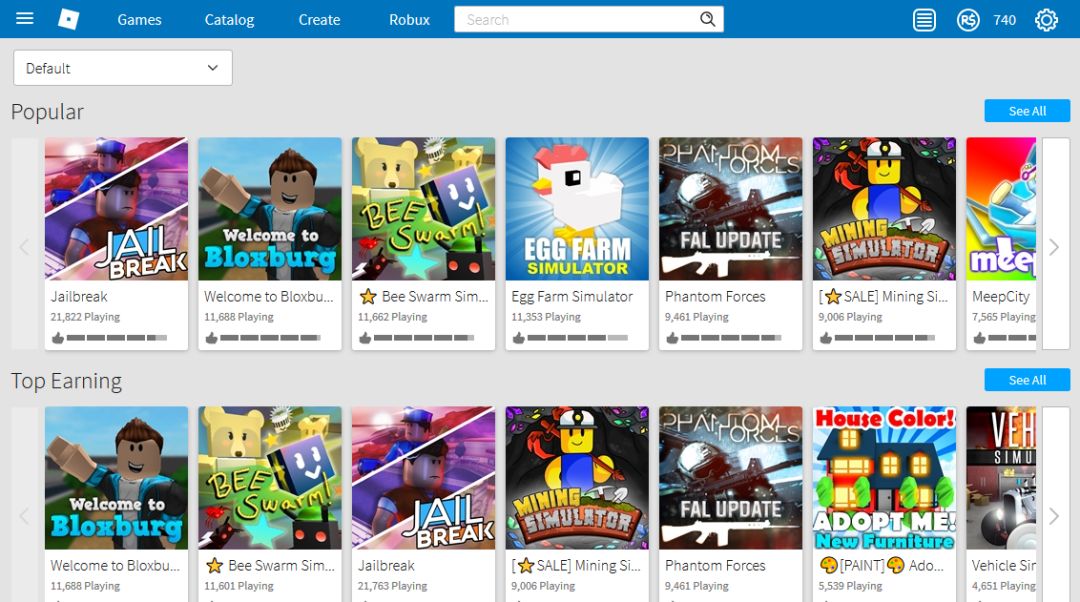Click the Vehicle Sim title link
The height and width of the screenshot is (602, 1080).
tap(1004, 565)
